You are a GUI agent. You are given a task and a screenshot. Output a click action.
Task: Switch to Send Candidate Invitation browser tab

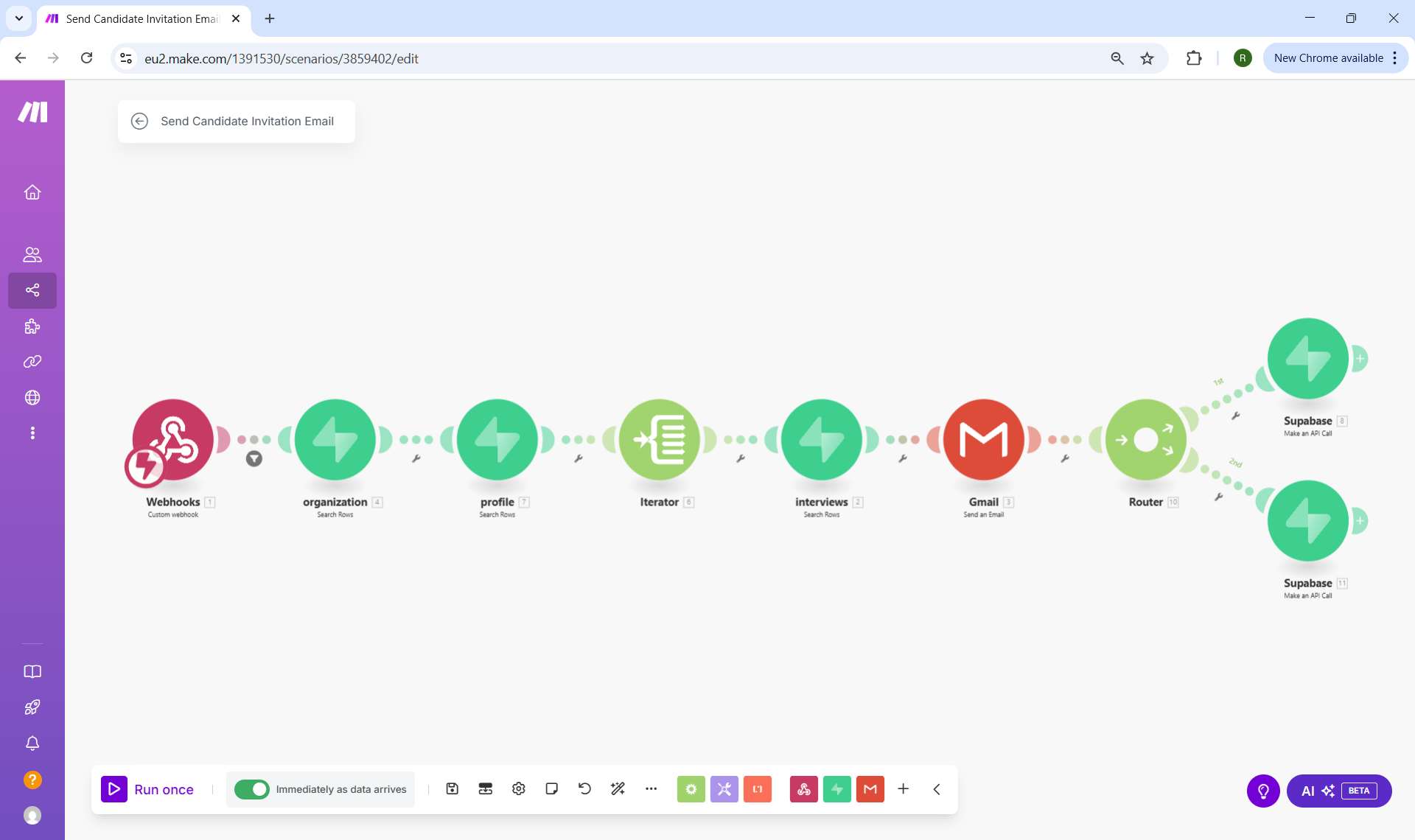point(141,19)
